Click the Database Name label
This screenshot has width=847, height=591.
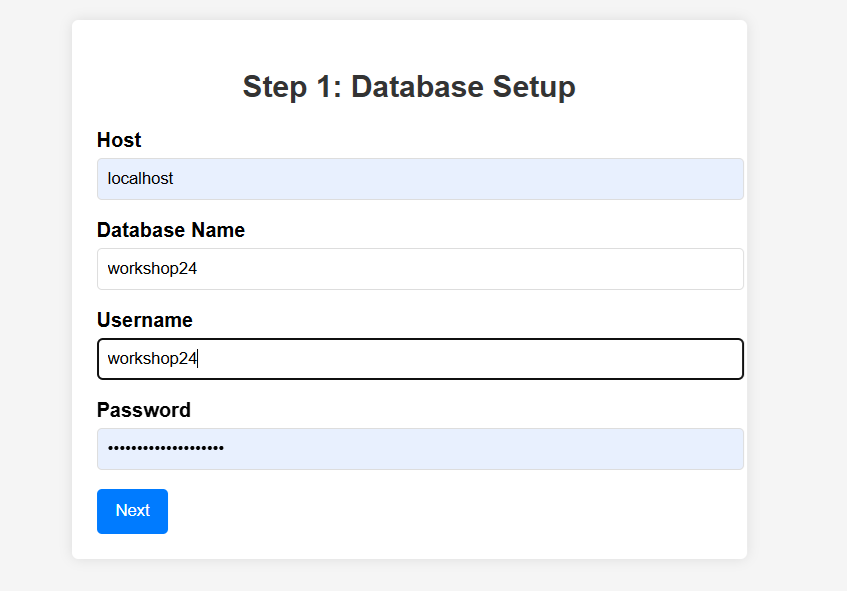click(x=171, y=230)
